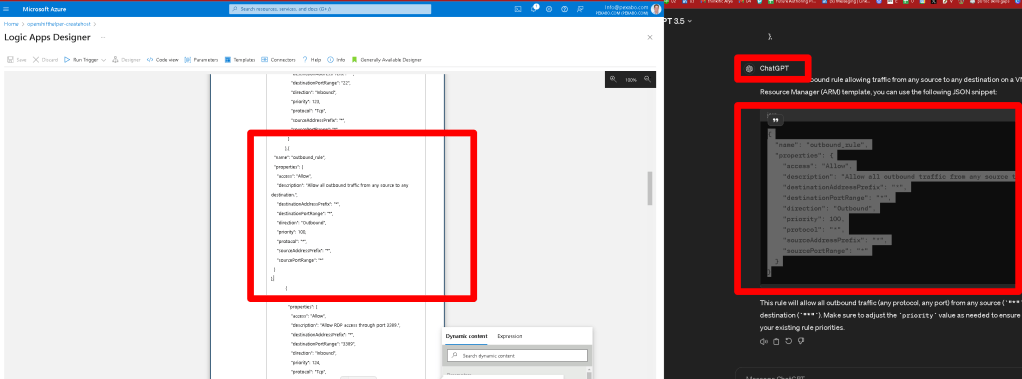Click the designer canvas vertical scrollbar
Image resolution: width=1022 pixels, height=379 pixels.
tap(649, 189)
